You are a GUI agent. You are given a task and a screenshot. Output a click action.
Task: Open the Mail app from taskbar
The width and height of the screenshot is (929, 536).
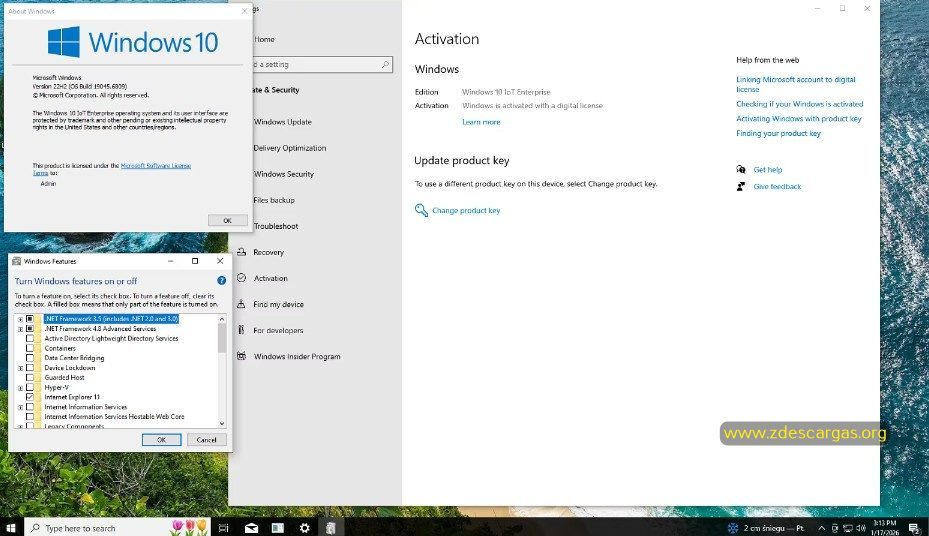(x=251, y=528)
